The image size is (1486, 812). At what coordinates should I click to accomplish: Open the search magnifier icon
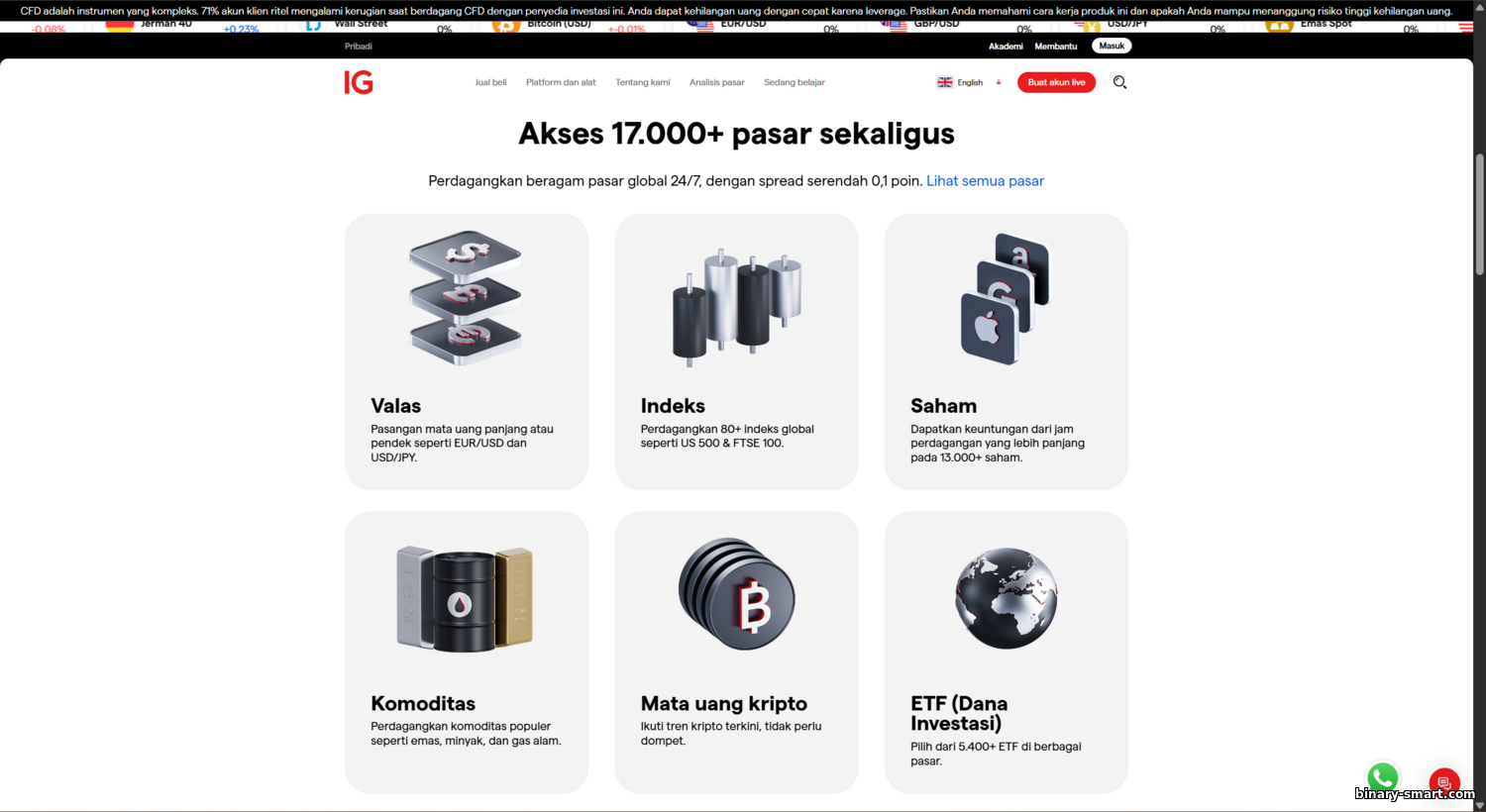click(x=1119, y=82)
